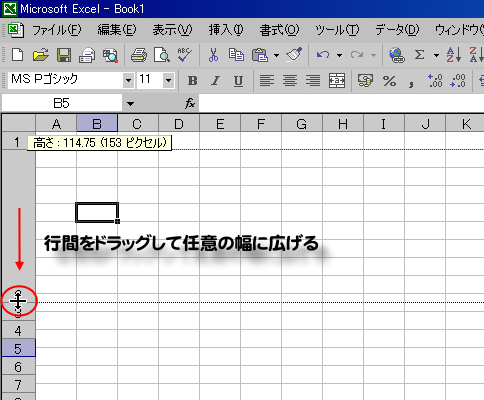
Task: Print the workbook with the printer icon
Action: [139, 55]
